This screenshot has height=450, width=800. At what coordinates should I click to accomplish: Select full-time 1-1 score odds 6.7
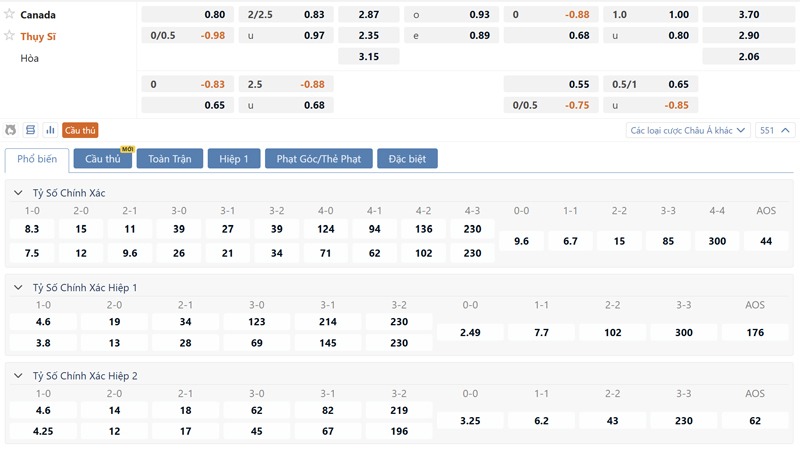[570, 241]
